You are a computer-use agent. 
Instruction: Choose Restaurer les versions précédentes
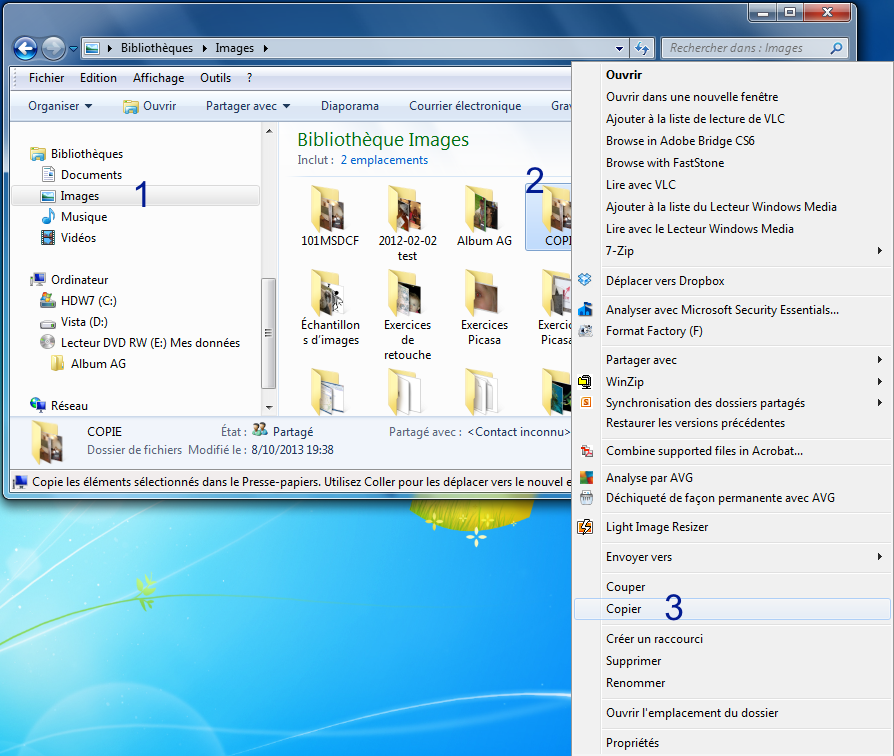point(732,423)
